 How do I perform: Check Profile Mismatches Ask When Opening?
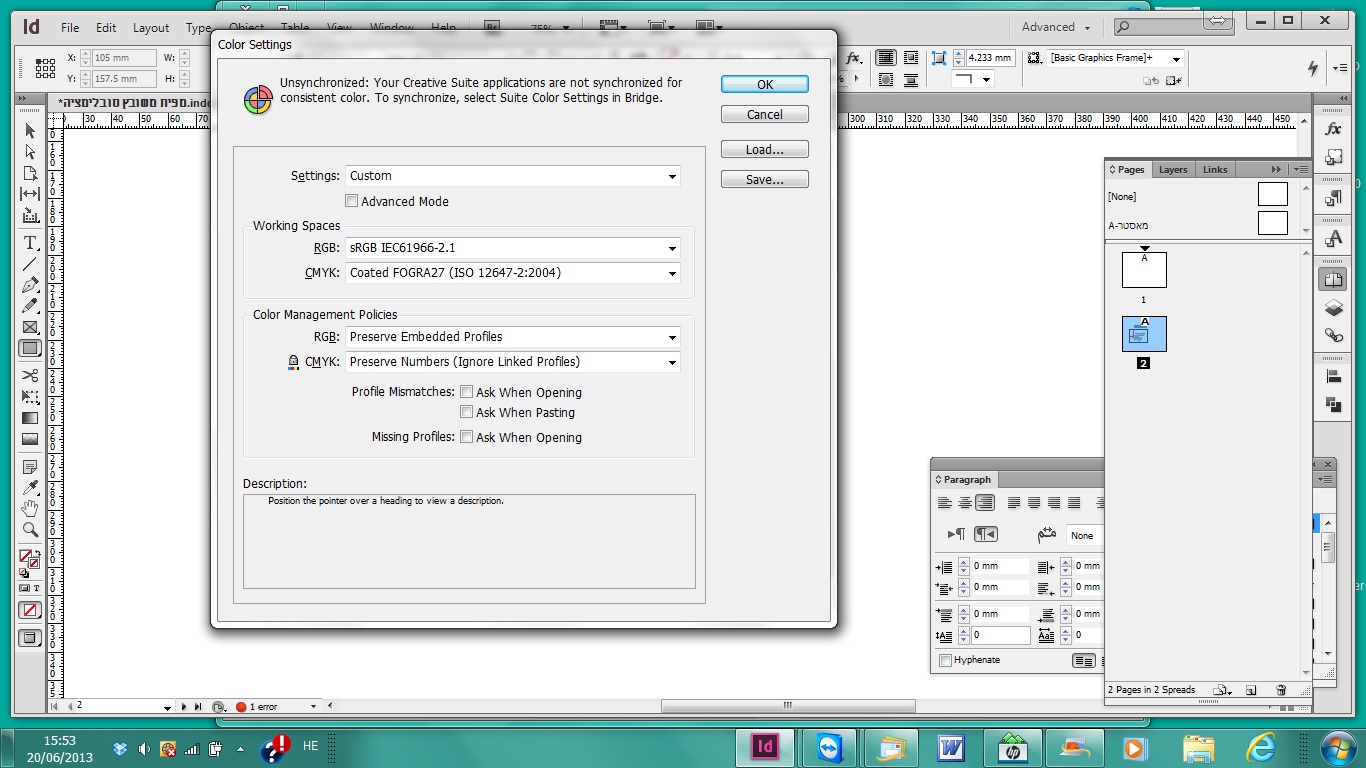point(466,392)
